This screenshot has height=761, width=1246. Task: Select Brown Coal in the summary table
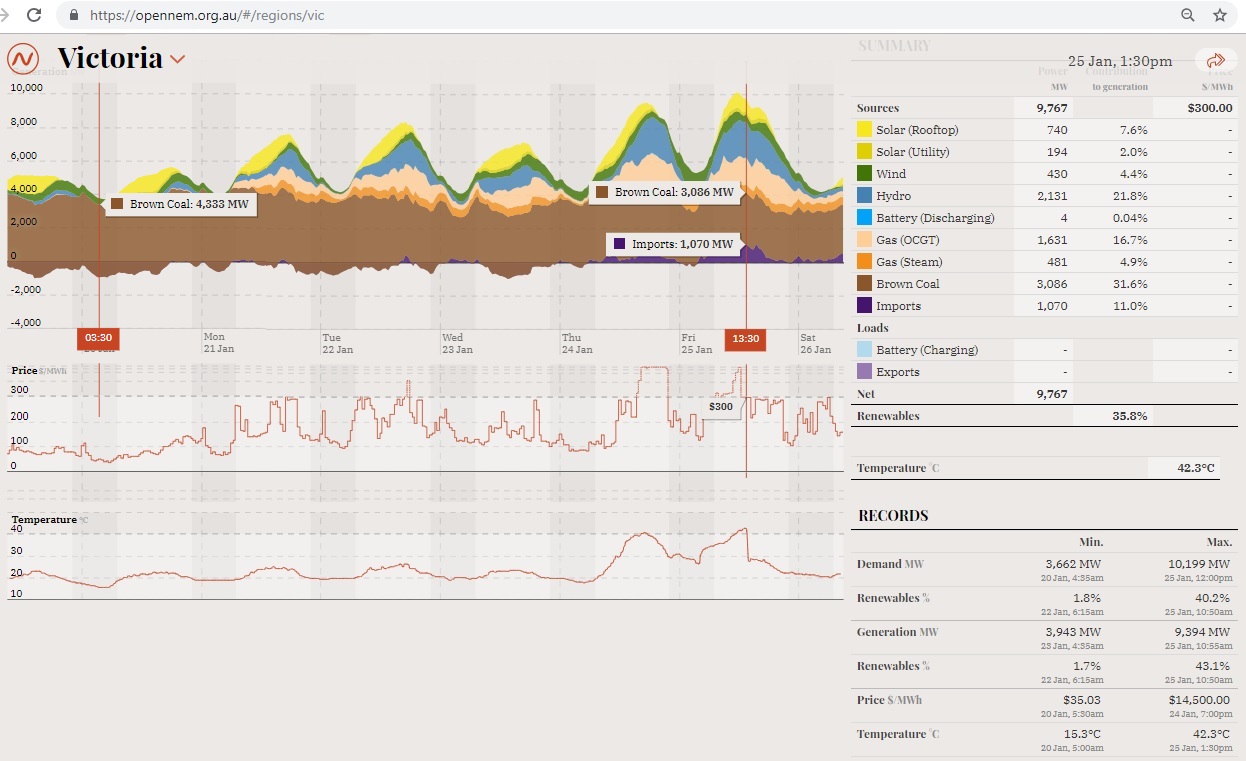[908, 284]
